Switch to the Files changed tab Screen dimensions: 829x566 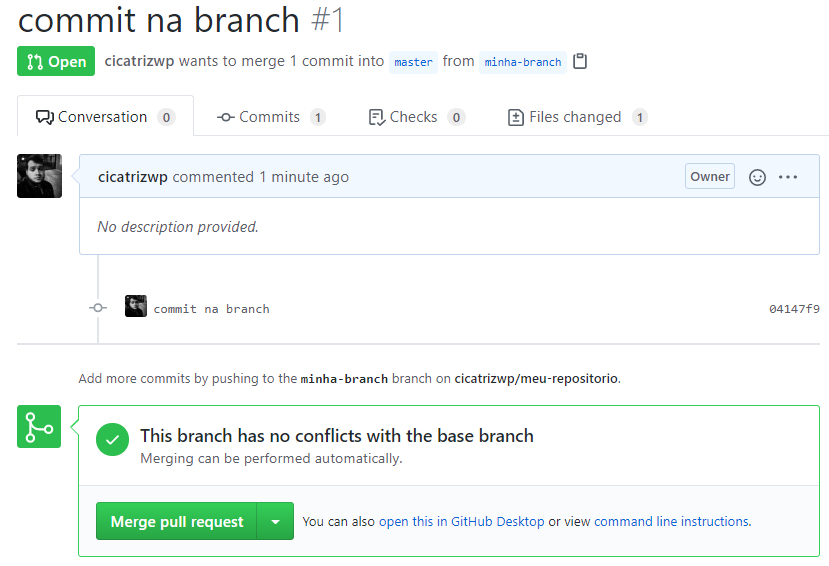click(577, 117)
